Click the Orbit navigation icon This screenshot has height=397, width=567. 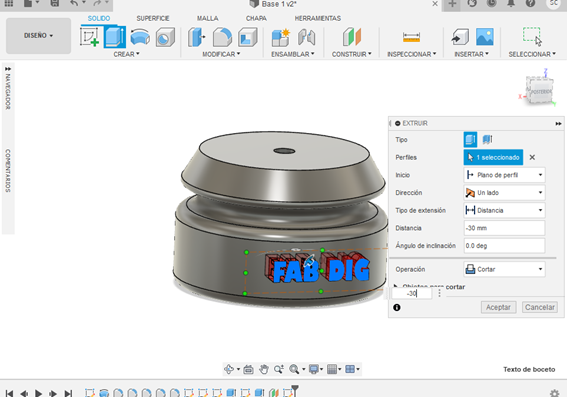pos(229,369)
